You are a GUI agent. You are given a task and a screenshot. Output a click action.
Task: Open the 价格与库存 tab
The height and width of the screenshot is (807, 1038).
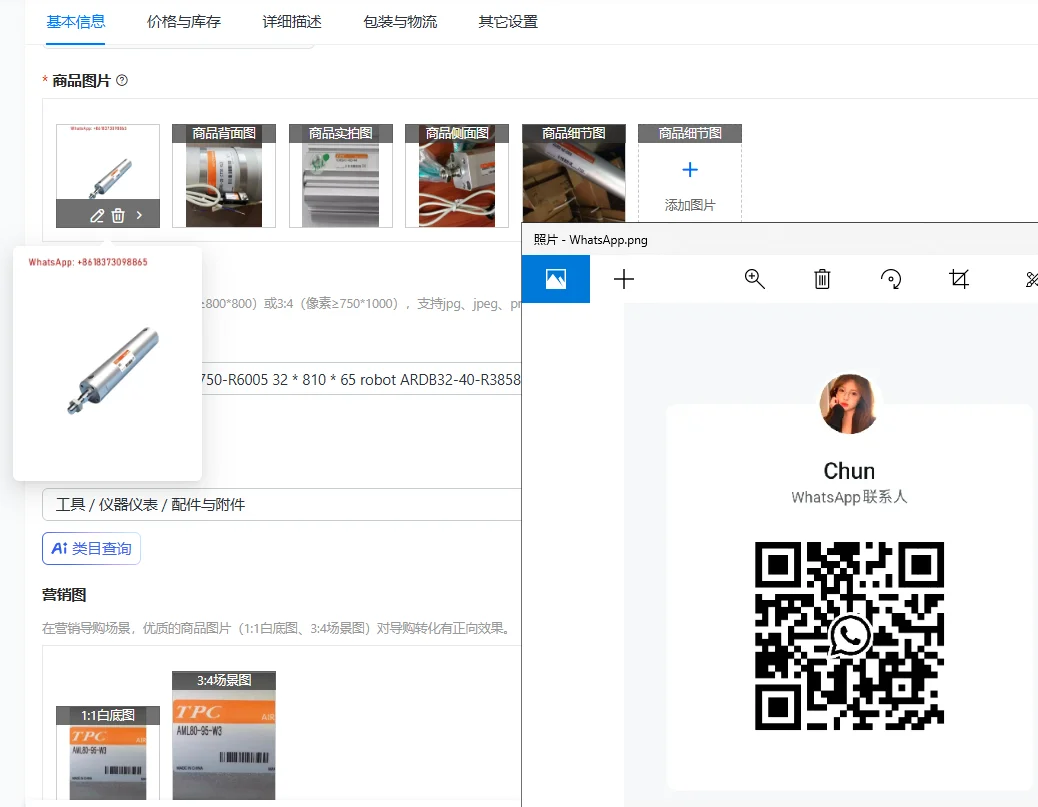[x=183, y=22]
